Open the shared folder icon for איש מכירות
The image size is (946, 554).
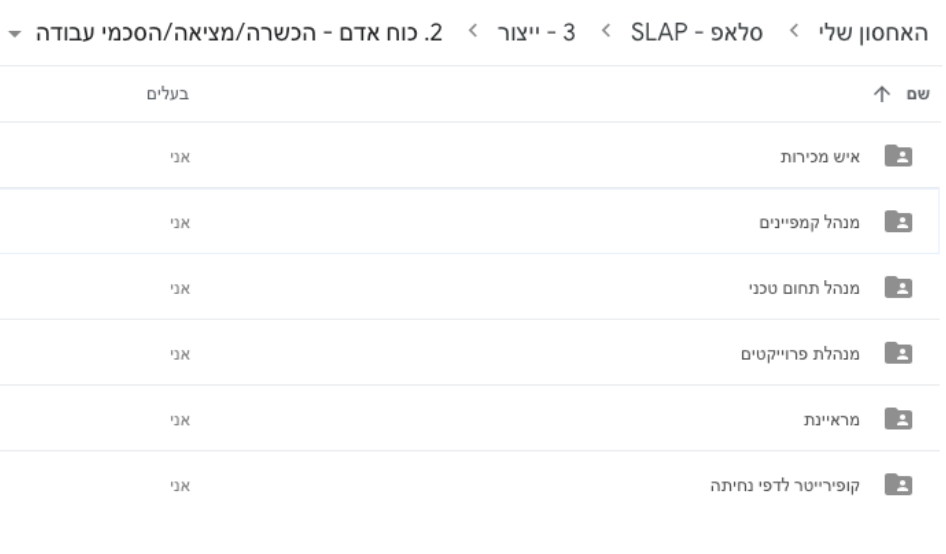[x=898, y=156]
